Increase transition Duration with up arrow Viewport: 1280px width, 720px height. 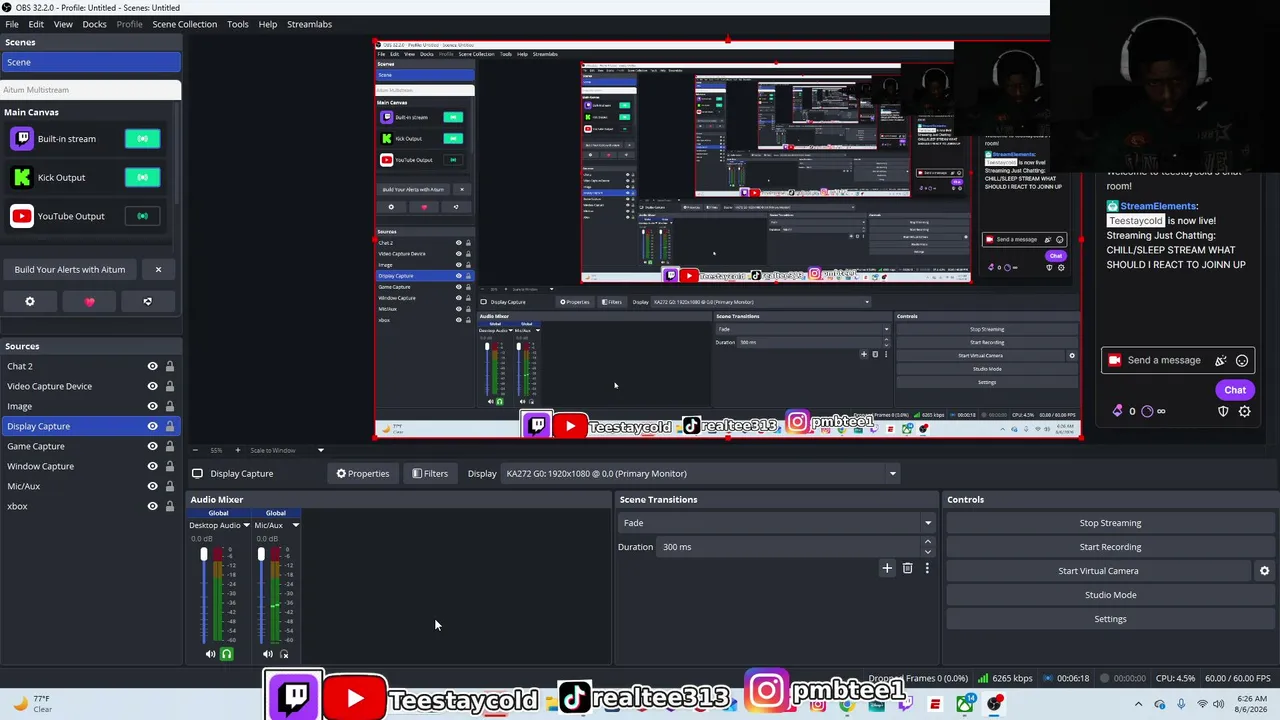click(x=928, y=542)
